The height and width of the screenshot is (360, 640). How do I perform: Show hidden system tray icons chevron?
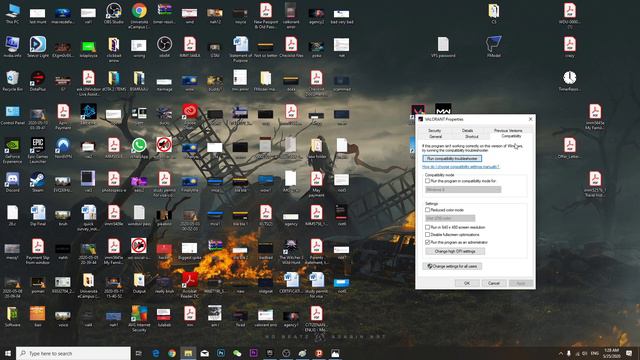(560, 353)
